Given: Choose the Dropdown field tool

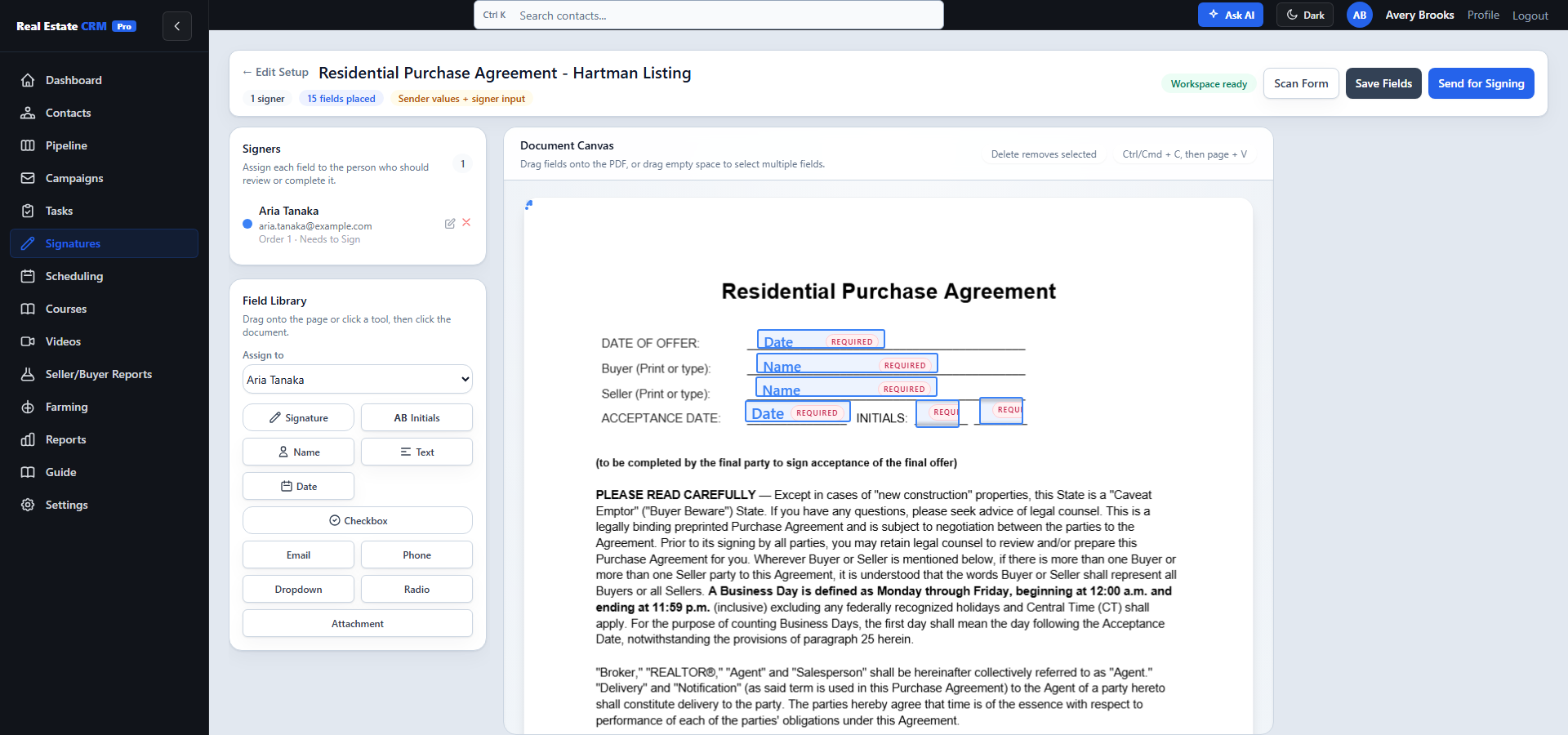Looking at the screenshot, I should pos(298,589).
